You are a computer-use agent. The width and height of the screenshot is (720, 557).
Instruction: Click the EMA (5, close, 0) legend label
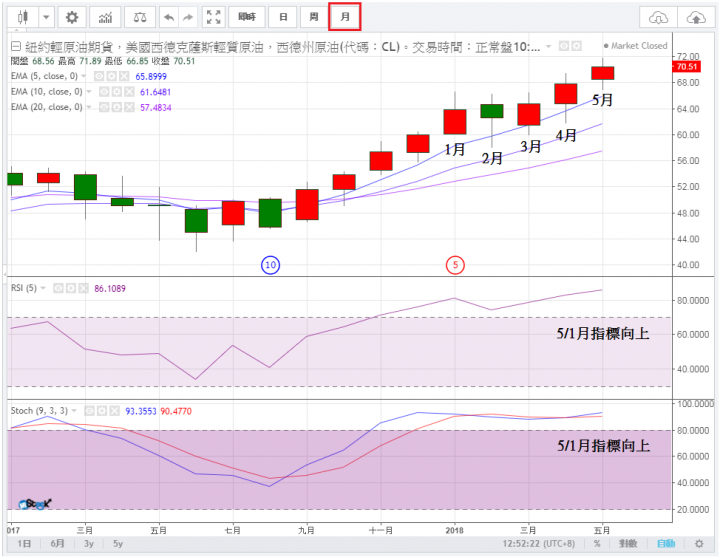(x=45, y=76)
